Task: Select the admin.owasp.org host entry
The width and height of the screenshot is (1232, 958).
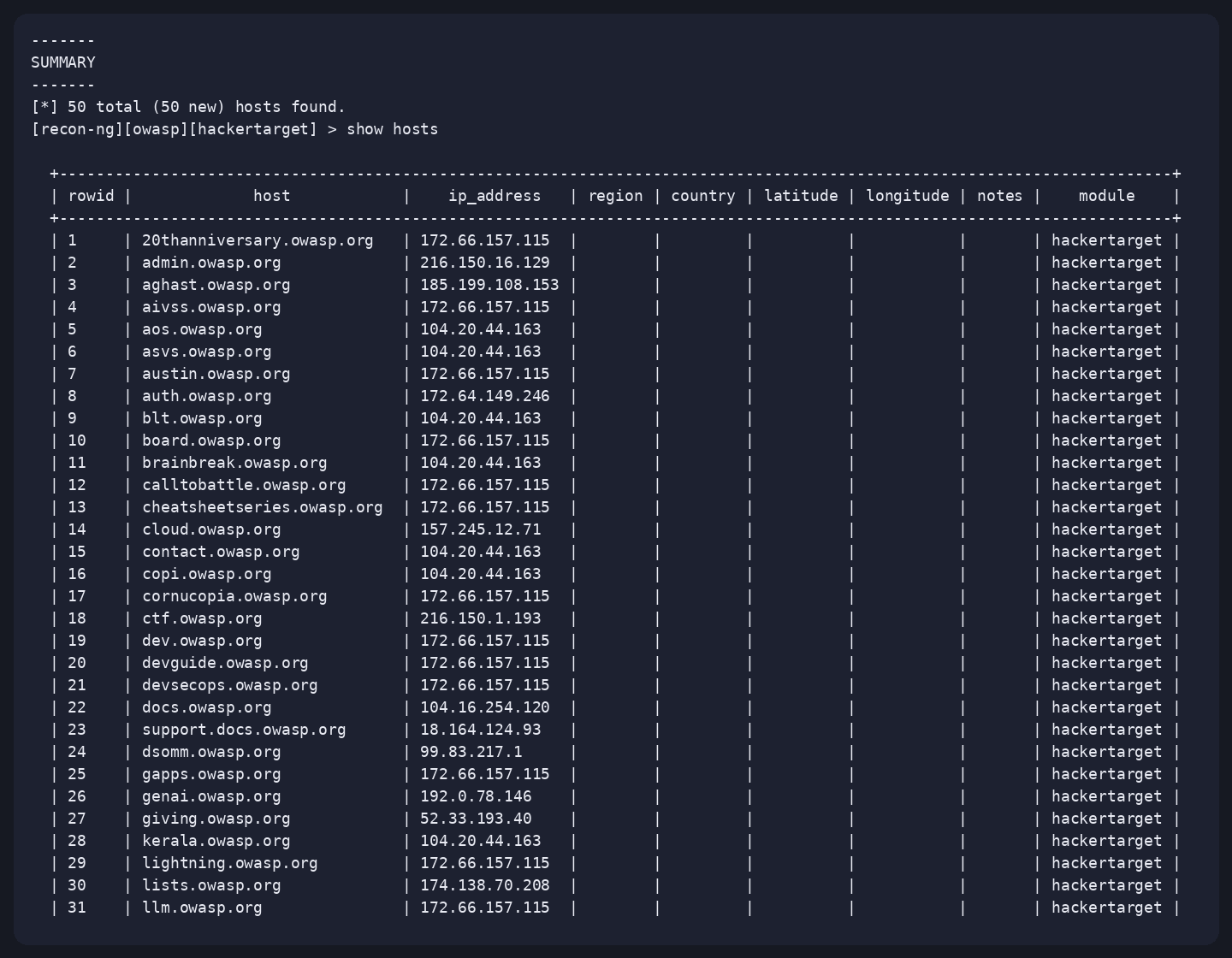Action: click(211, 263)
